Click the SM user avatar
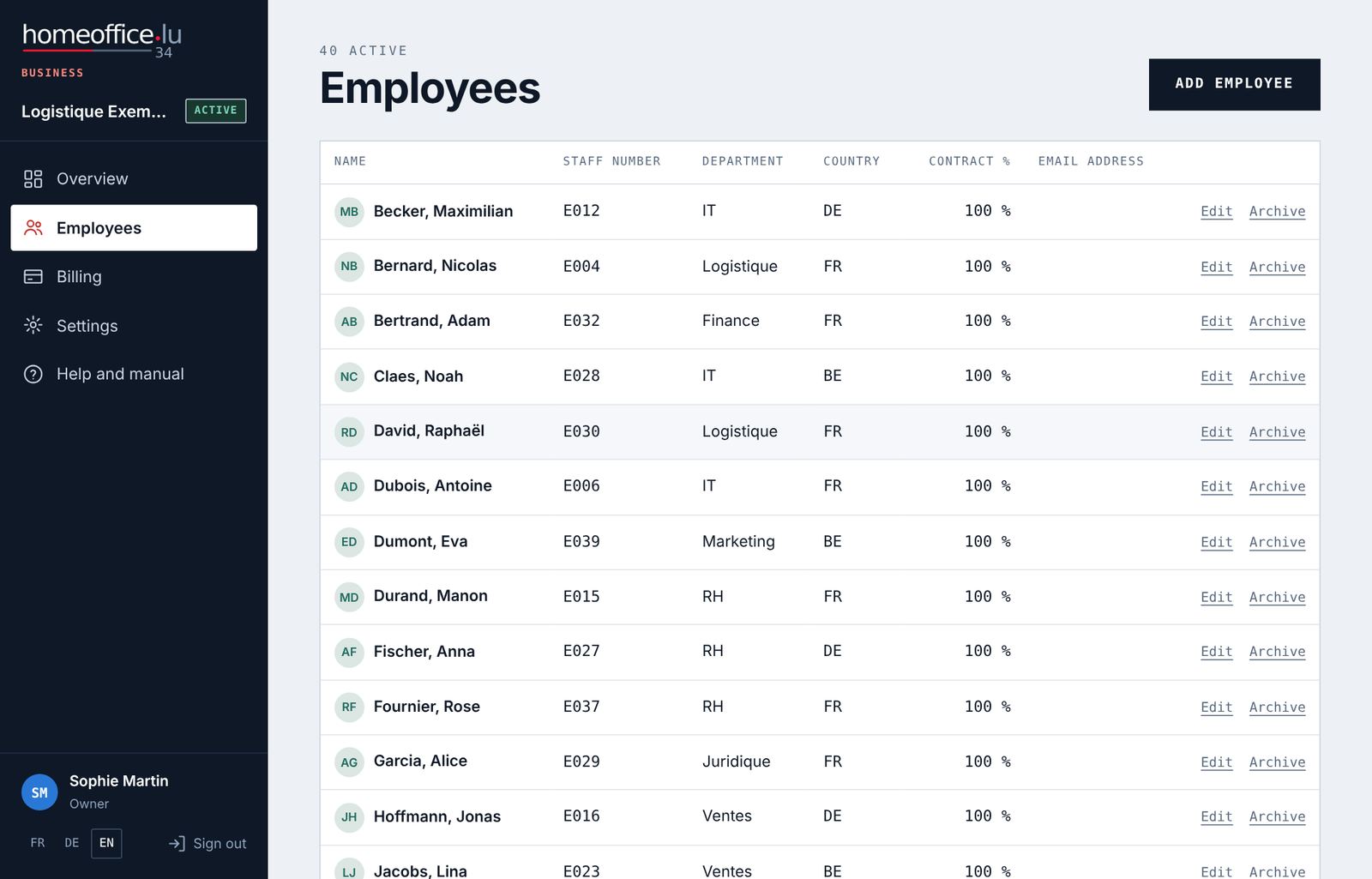 coord(39,792)
